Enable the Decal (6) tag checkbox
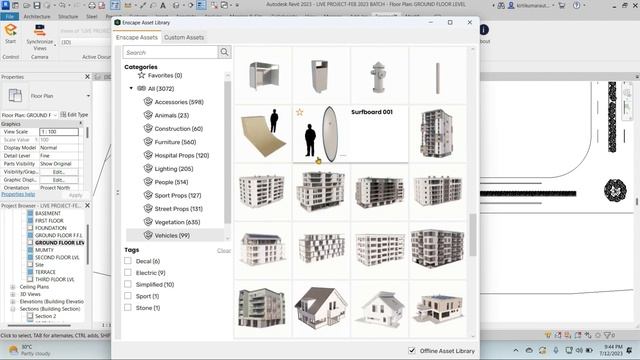The image size is (640, 360). [x=128, y=261]
